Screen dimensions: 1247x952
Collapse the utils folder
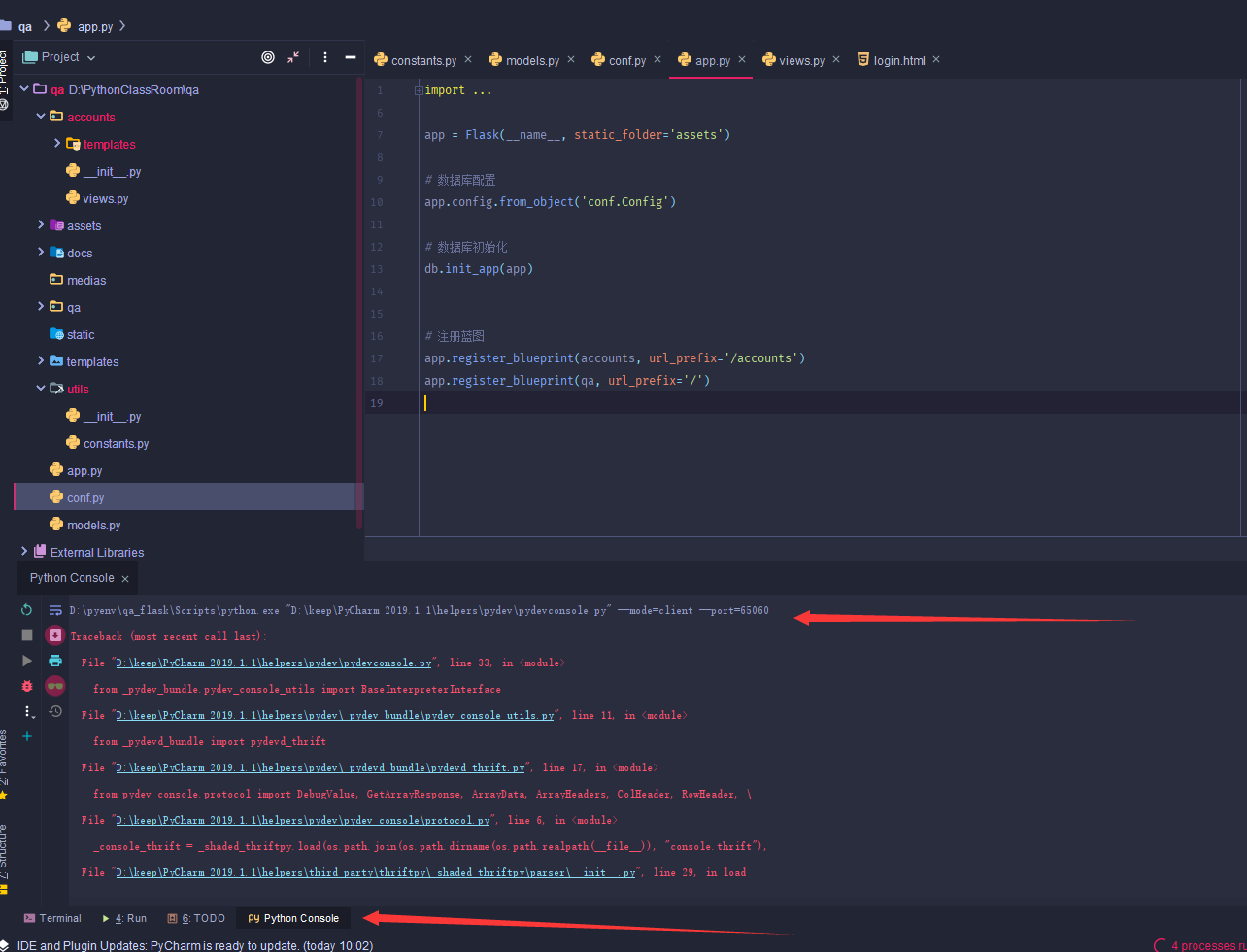click(41, 389)
